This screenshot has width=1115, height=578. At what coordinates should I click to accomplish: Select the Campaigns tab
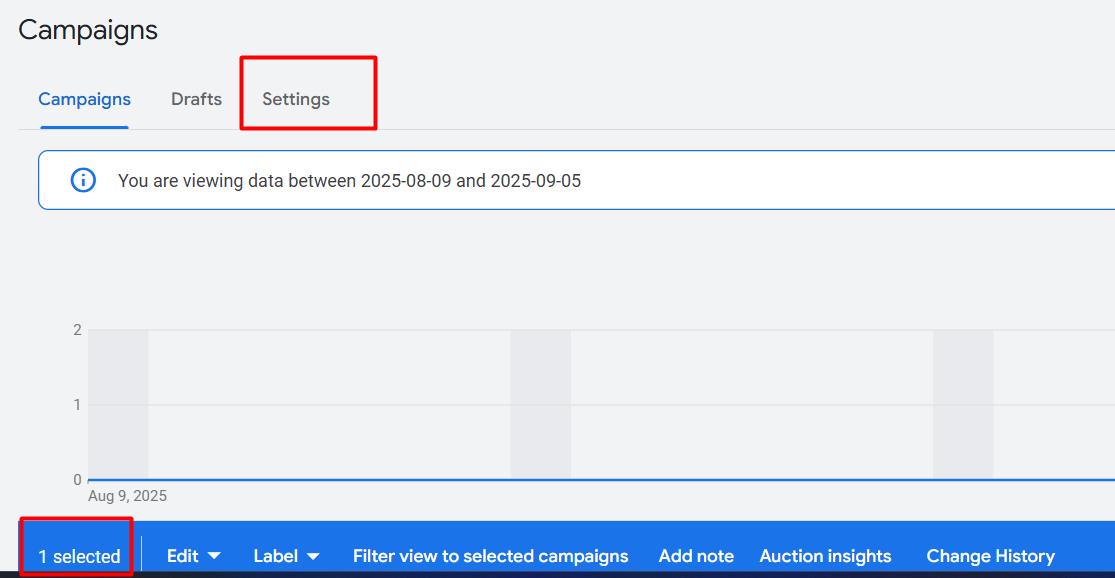point(84,99)
